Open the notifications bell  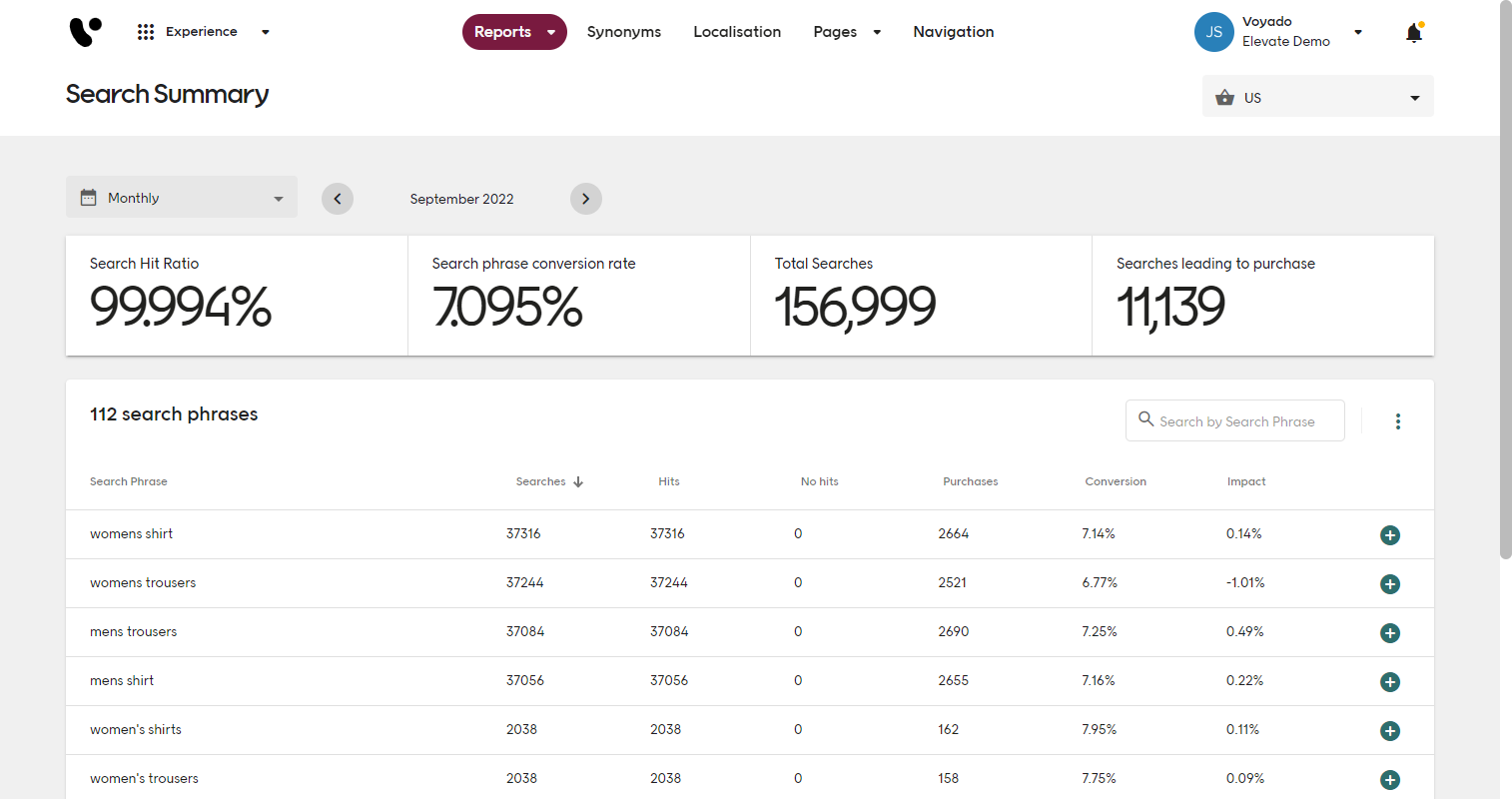pos(1414,32)
